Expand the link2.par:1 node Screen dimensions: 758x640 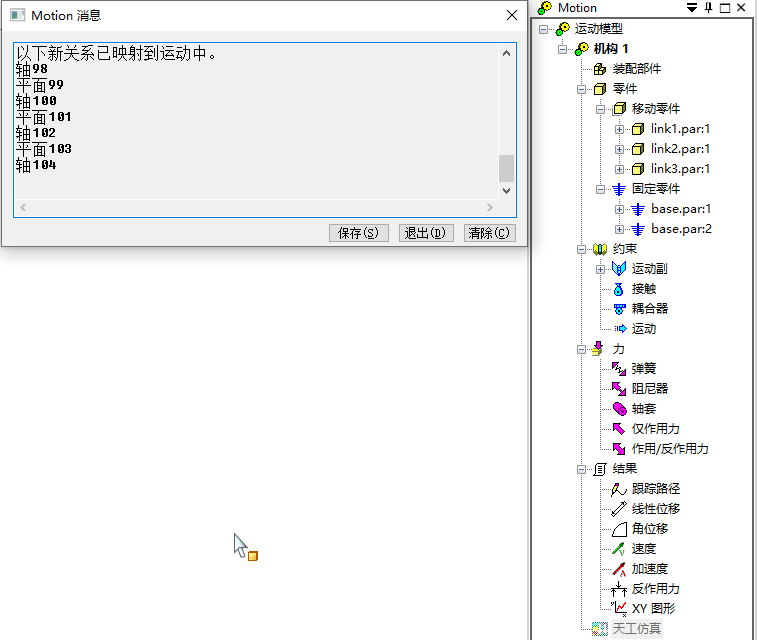(x=619, y=149)
